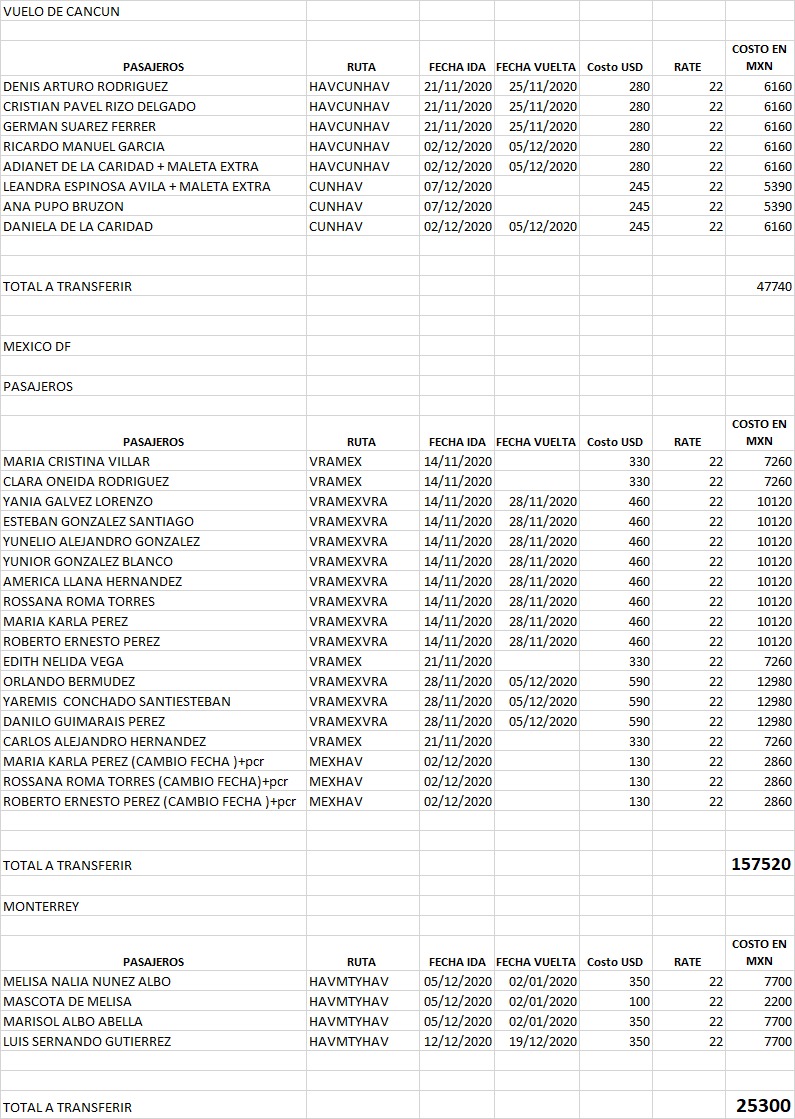Viewport: 795px width, 1119px height.
Task: Select the LUIS SERNANDO GUTIERREZ cell
Action: (153, 1041)
